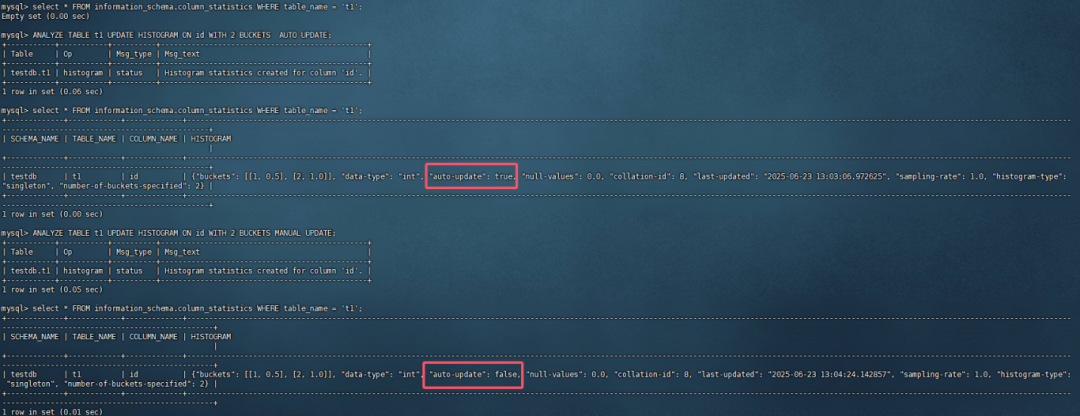Click the select query above "Empty set"
1080x416 pixels.
tap(181, 6)
